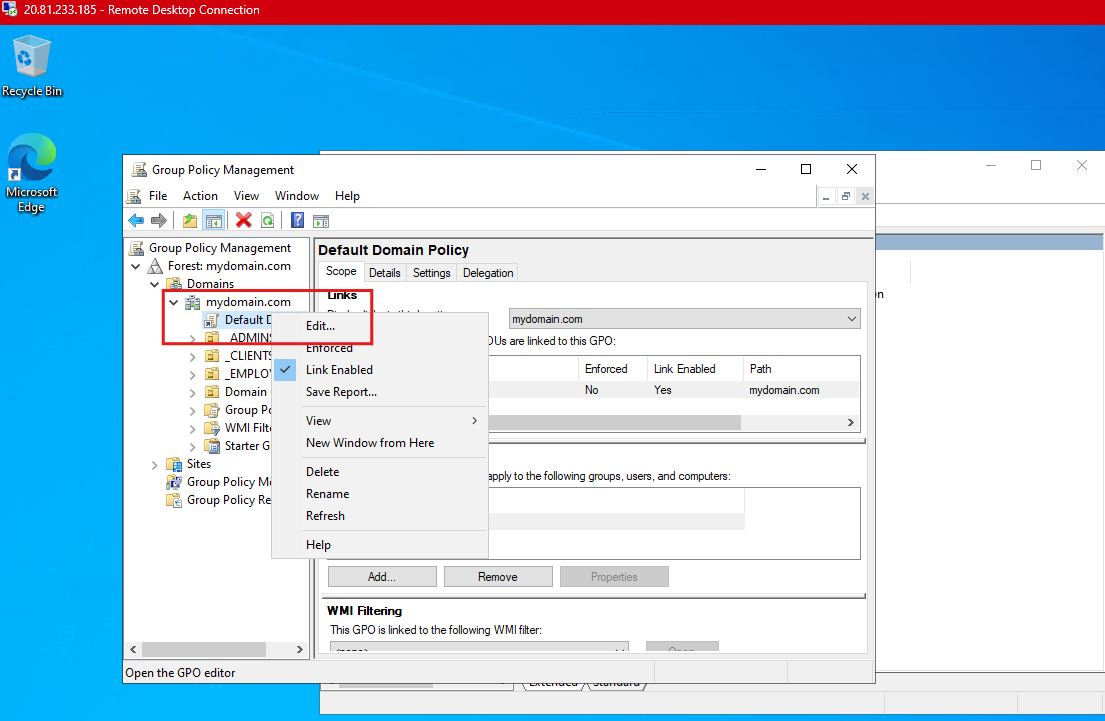Open the Window menu
Viewport: 1105px width, 721px height.
point(297,196)
